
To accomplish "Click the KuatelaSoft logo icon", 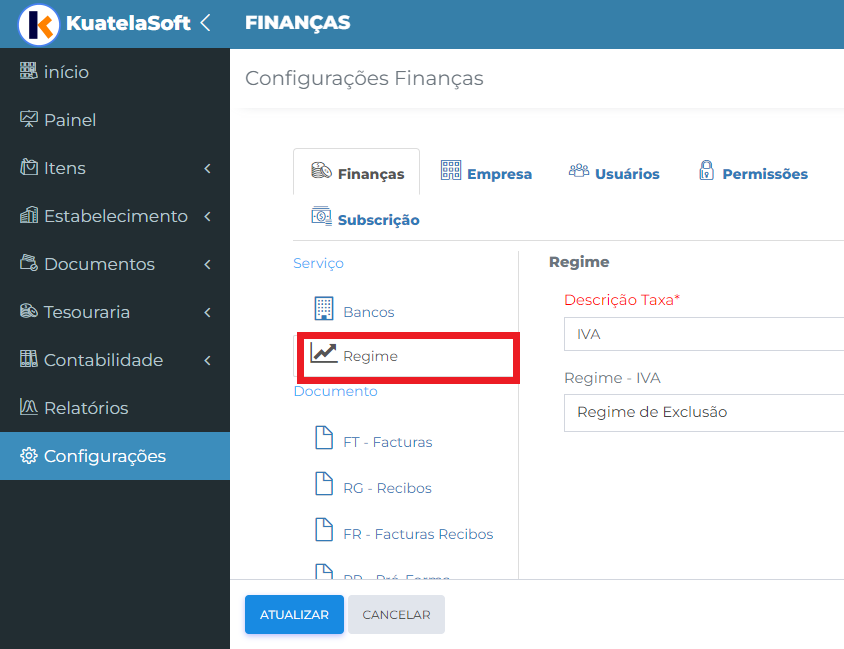I will point(39,24).
